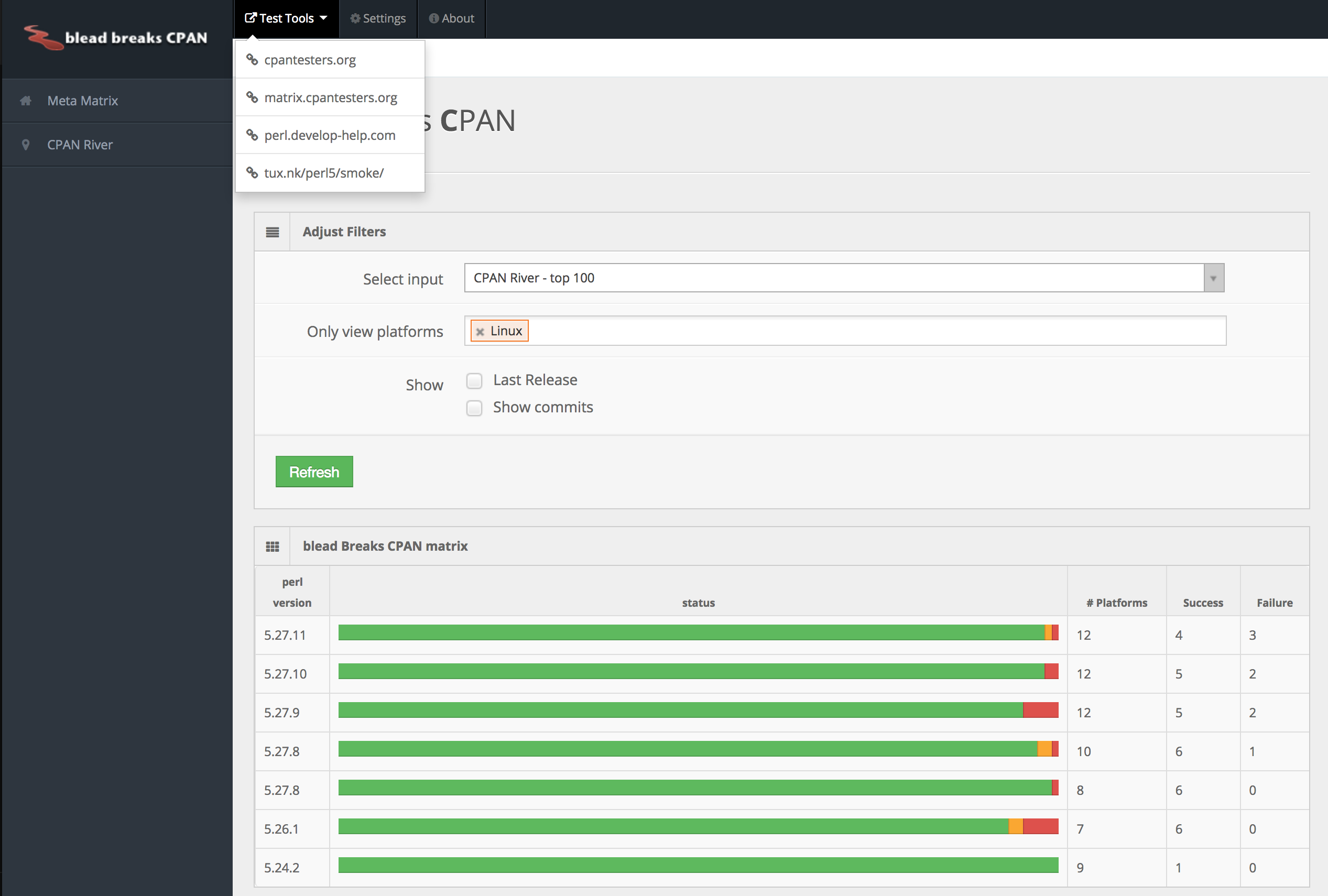Click the 5.27.10 status bar
Viewport: 1328px width, 896px height.
[x=698, y=671]
